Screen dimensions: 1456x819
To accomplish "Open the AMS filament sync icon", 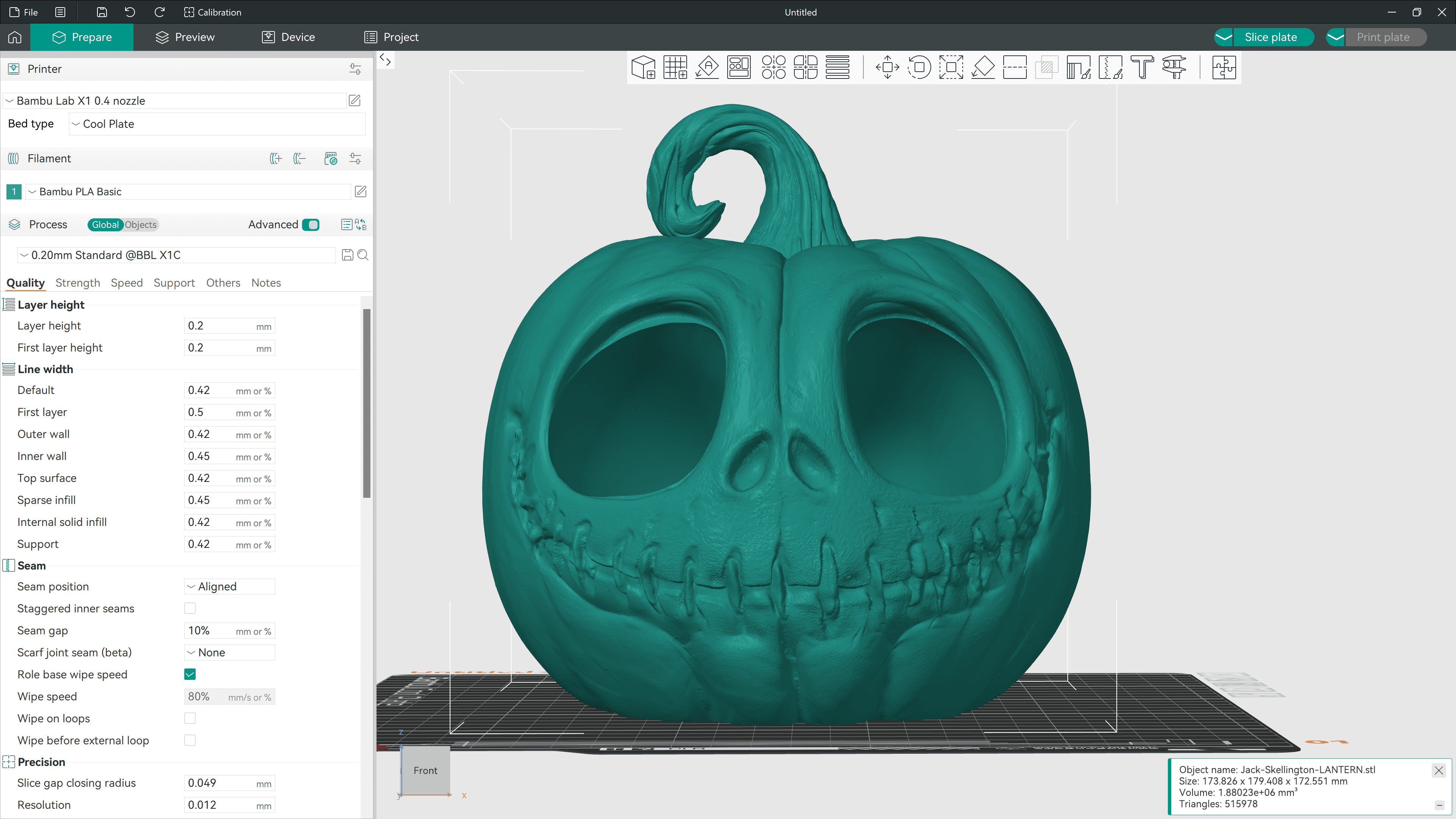I will pos(331,159).
